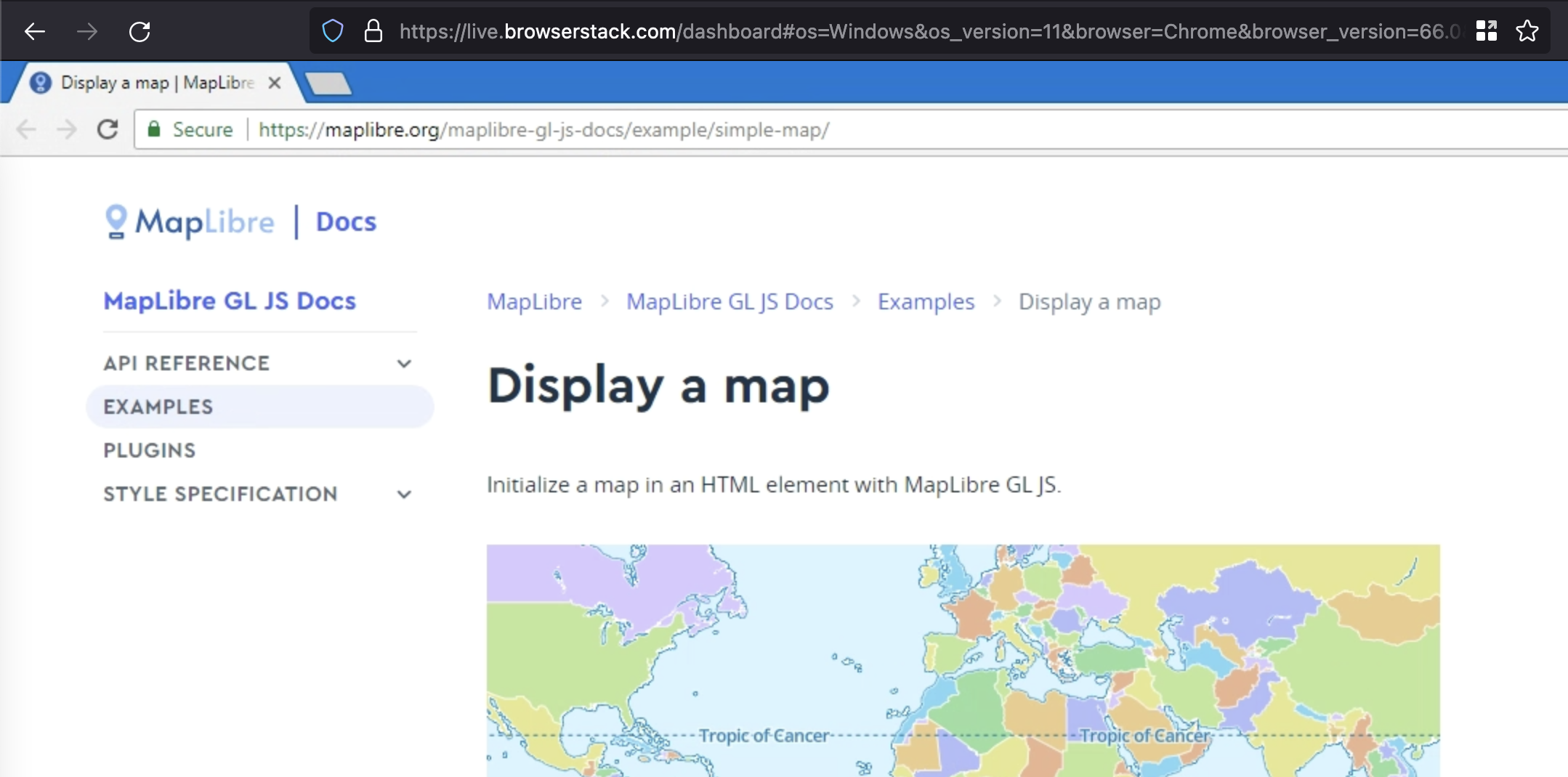Select the 'Display a map | MapLibre' tab

tap(156, 83)
